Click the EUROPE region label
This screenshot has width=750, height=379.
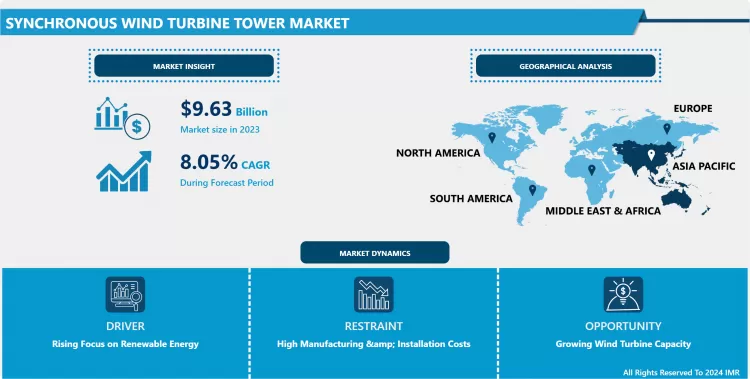coord(693,109)
